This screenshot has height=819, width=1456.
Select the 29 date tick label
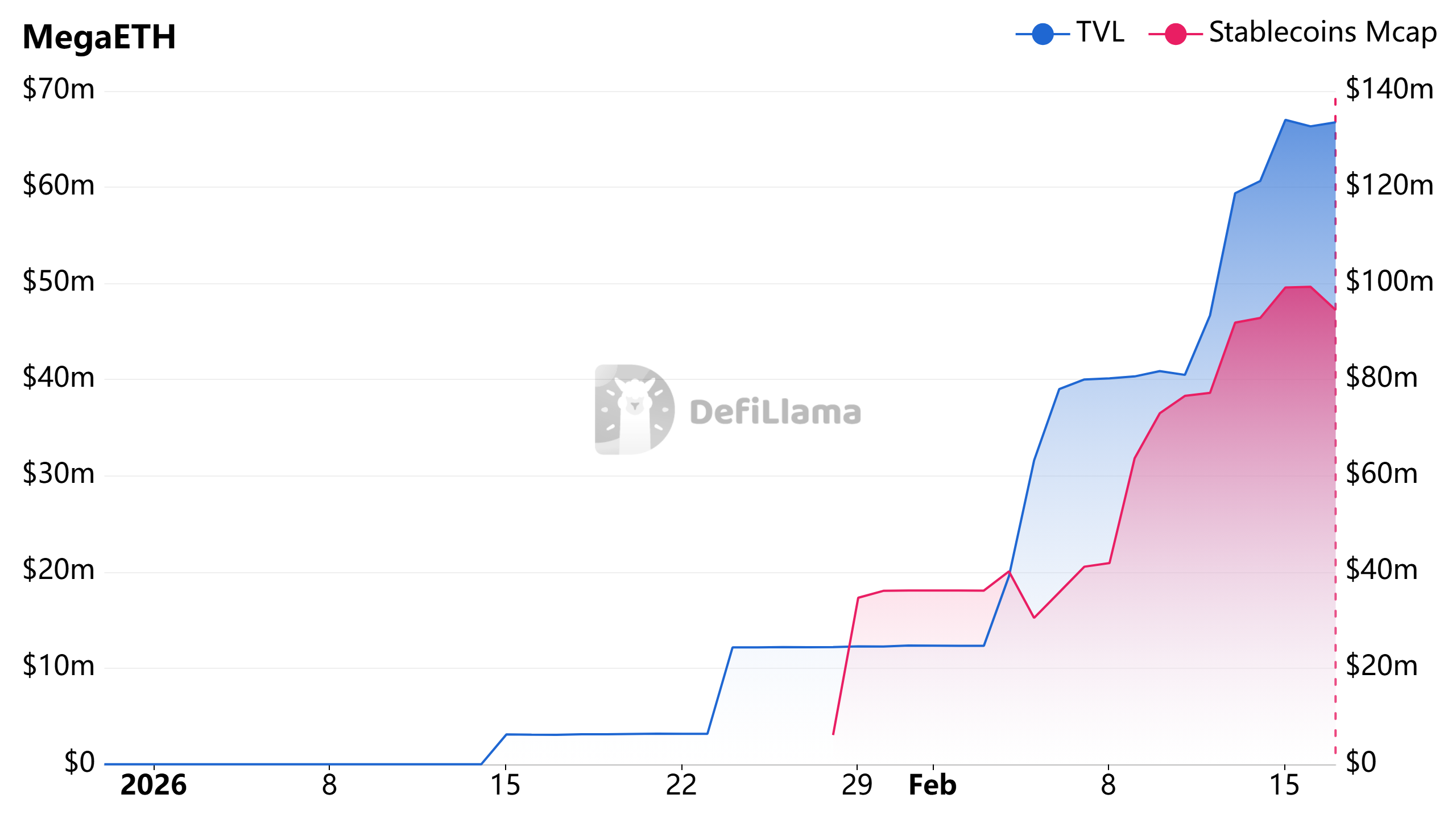(x=857, y=785)
